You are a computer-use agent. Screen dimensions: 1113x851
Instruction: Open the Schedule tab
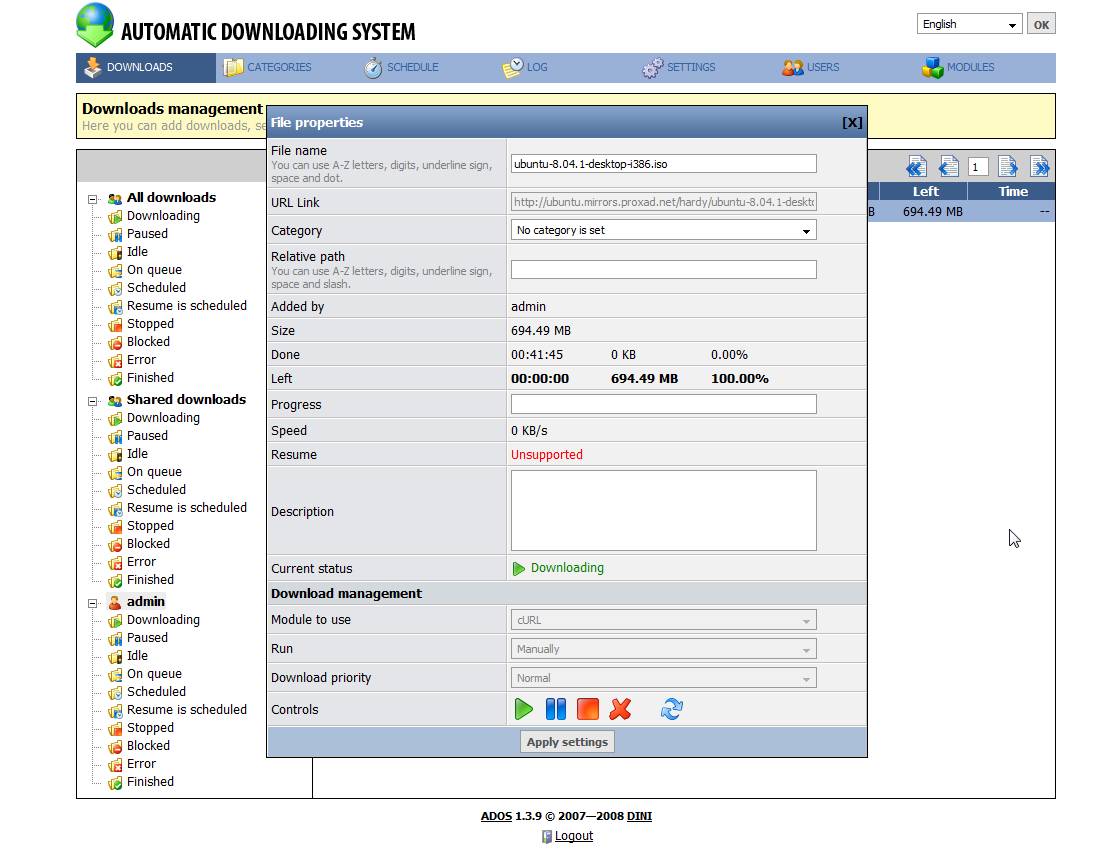click(401, 68)
